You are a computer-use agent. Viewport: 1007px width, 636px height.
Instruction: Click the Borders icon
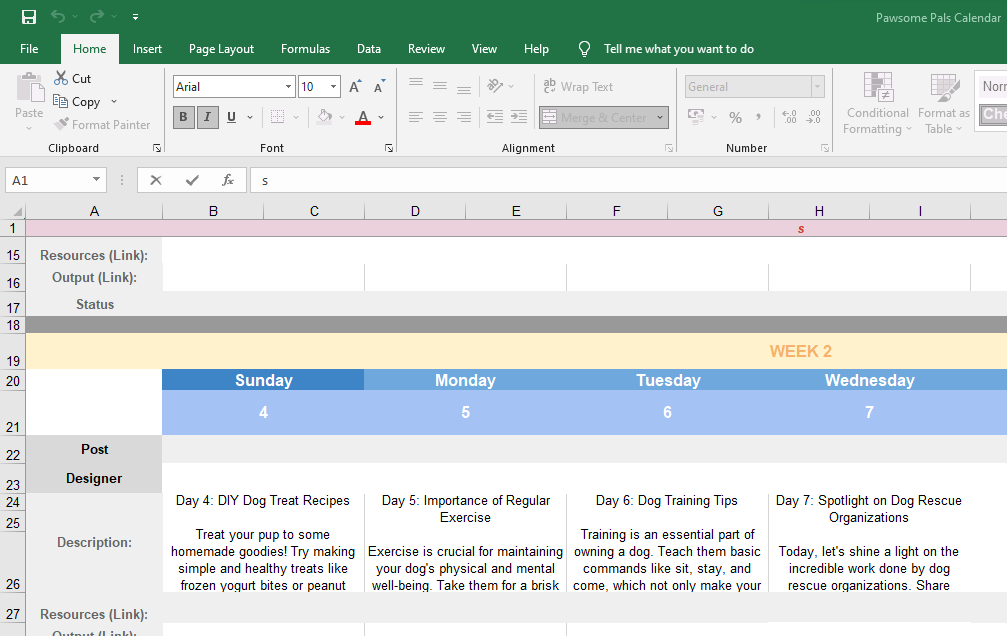[277, 117]
